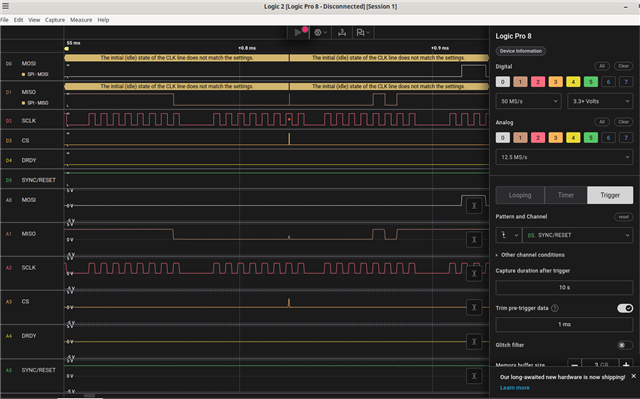Click analog A5 SYNC/RESET vertical scale icon

click(474, 376)
